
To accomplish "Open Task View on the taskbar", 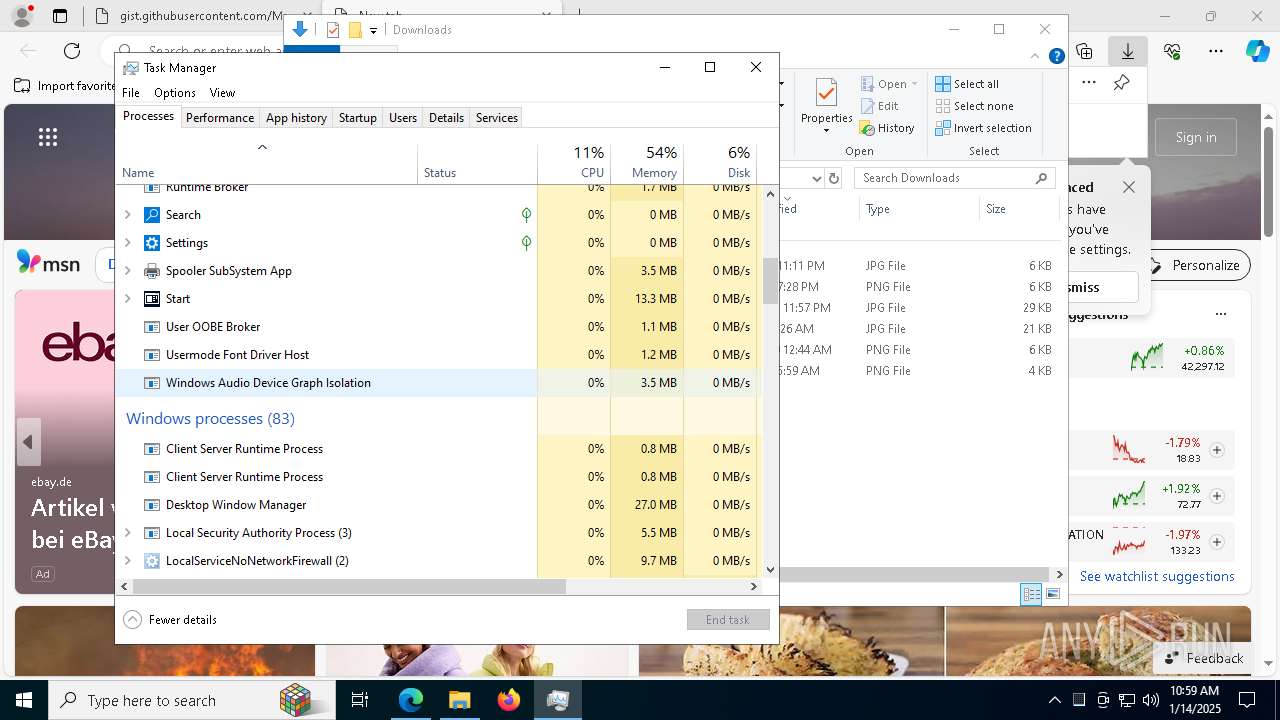I will click(360, 700).
